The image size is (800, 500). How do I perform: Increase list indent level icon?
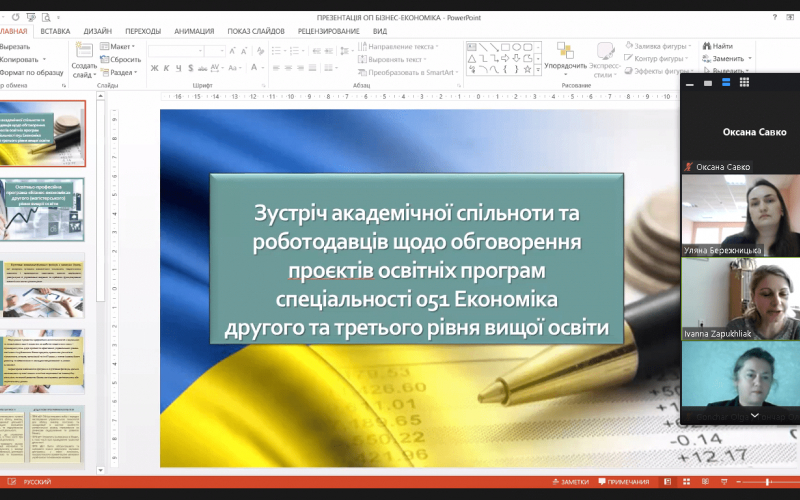[329, 51]
